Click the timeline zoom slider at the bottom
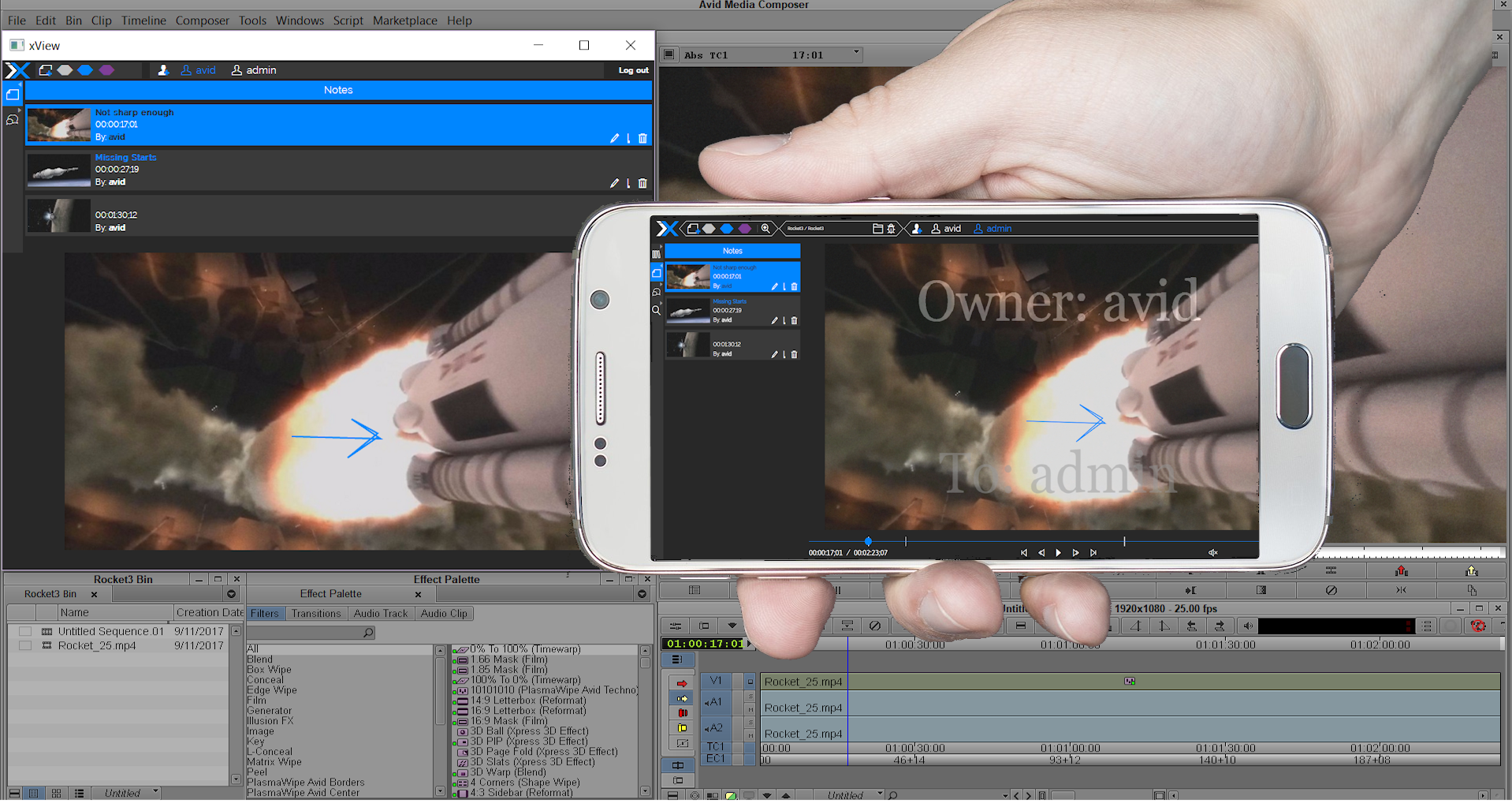Image resolution: width=1512 pixels, height=803 pixels. 1063,795
